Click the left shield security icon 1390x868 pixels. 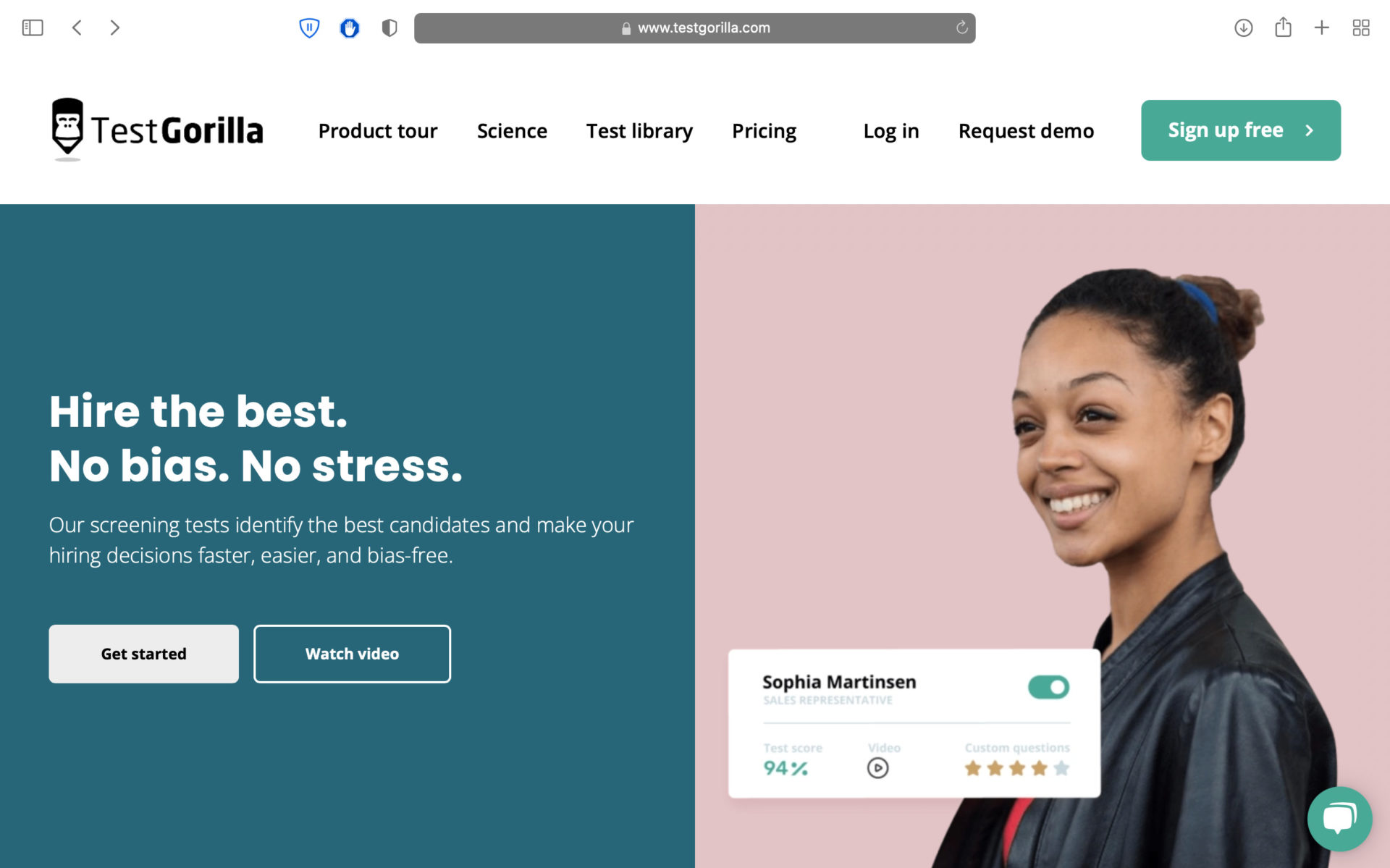click(x=309, y=27)
